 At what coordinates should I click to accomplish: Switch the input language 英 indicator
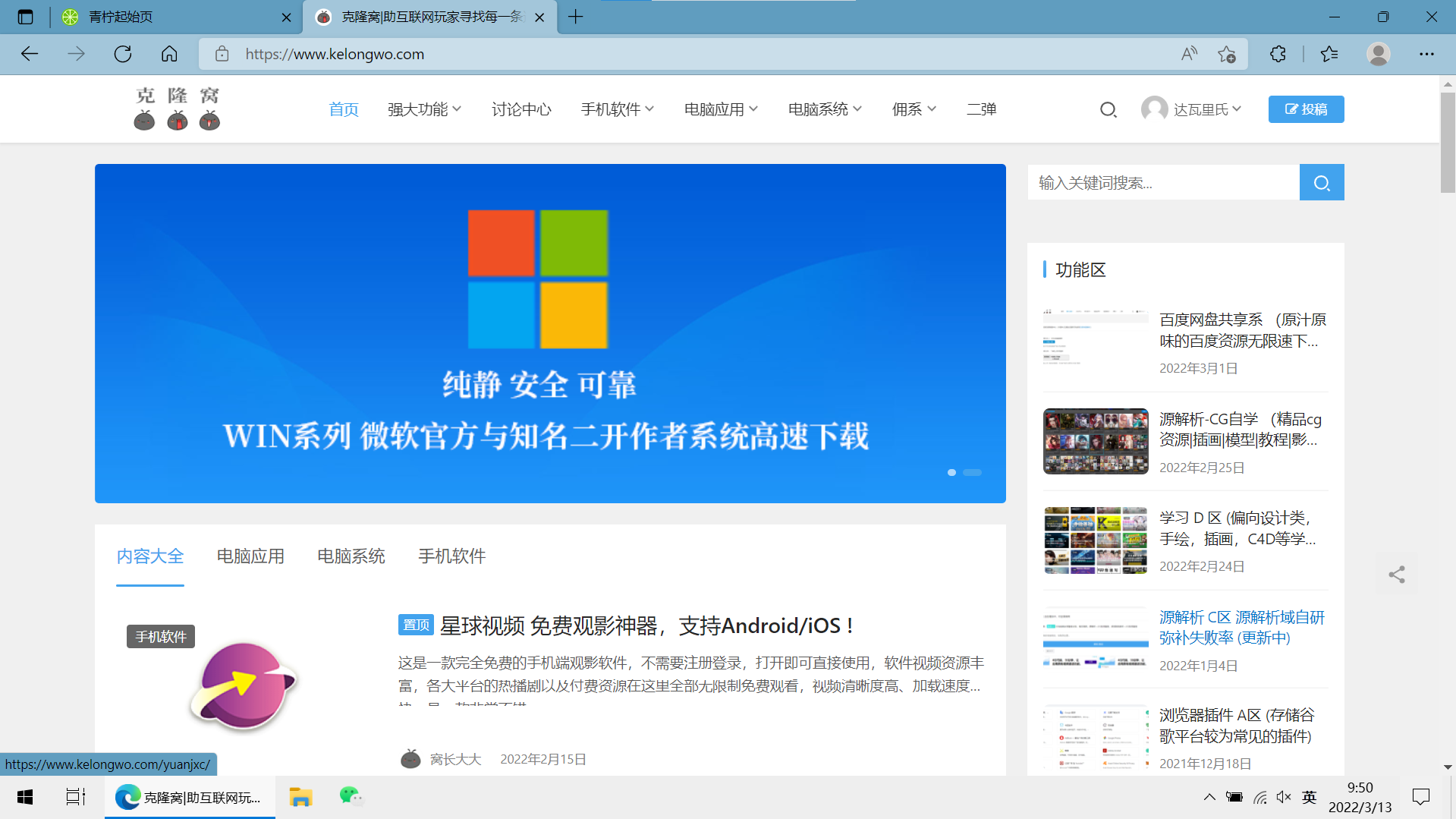click(x=1310, y=797)
